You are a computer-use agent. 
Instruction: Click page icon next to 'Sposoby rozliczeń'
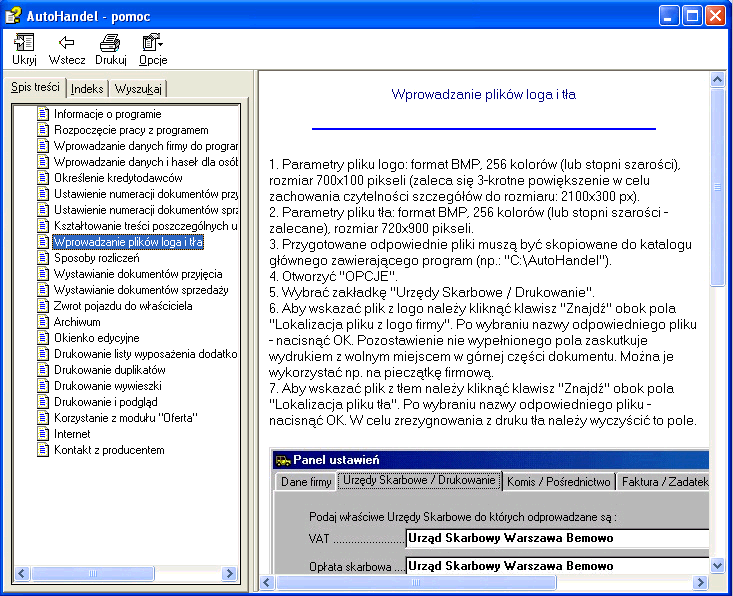(43, 258)
